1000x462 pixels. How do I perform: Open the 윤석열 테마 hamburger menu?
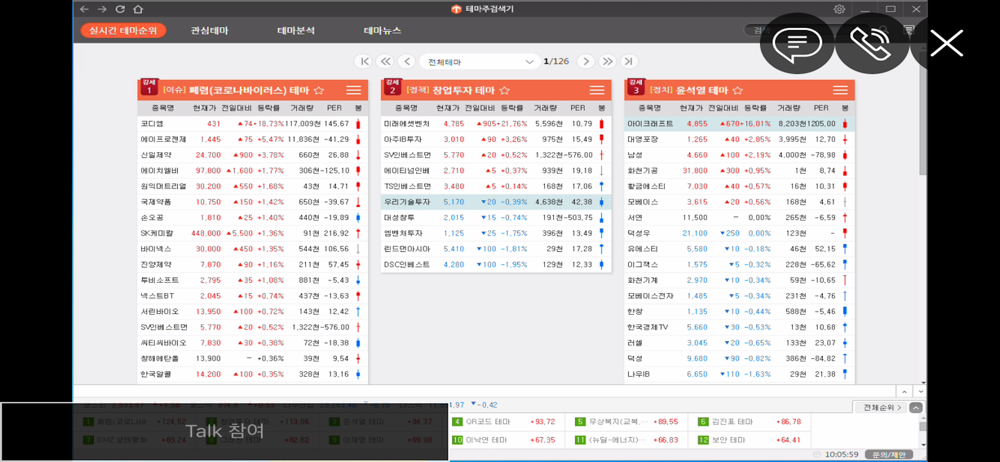(x=841, y=90)
